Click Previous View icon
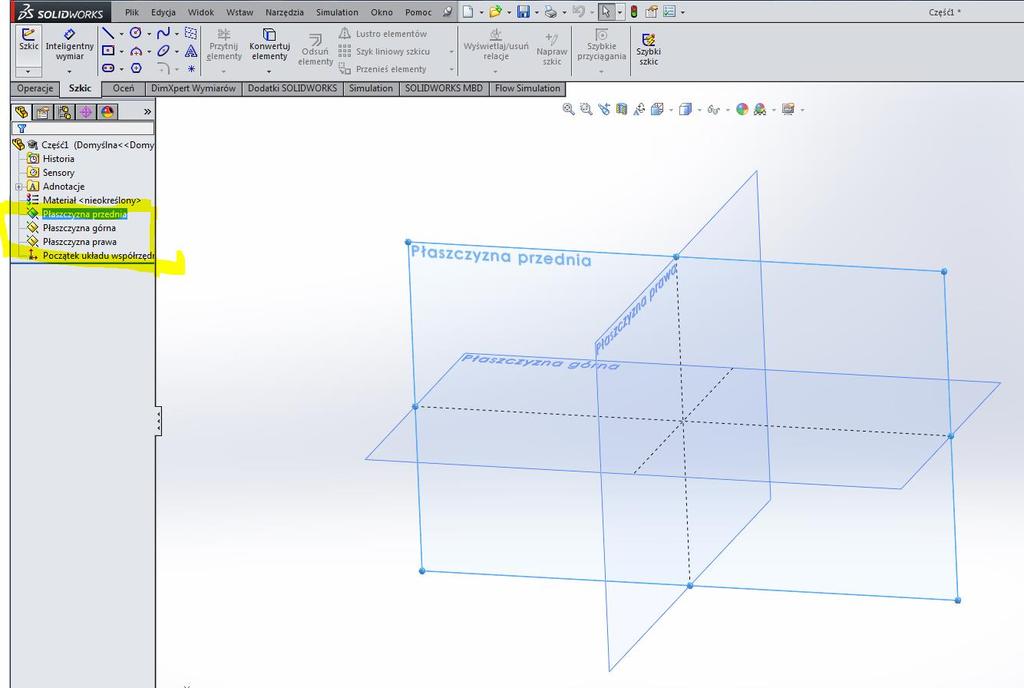The image size is (1024, 688). pos(603,110)
